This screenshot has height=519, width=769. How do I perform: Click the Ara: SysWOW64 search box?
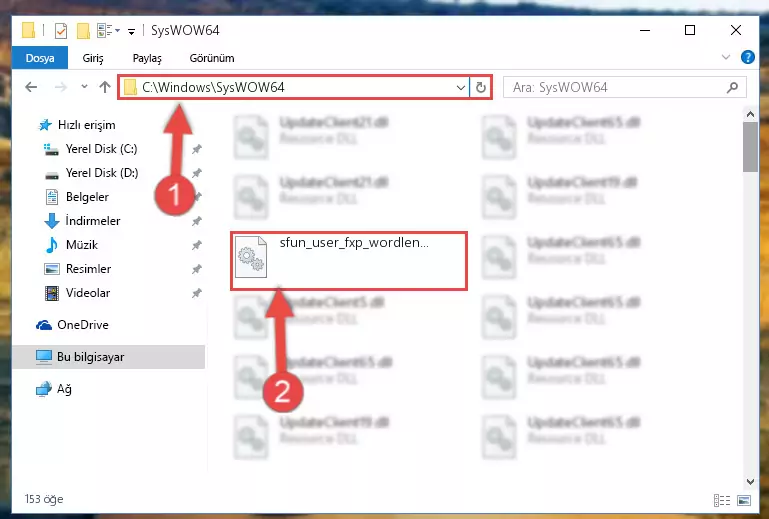[x=624, y=87]
